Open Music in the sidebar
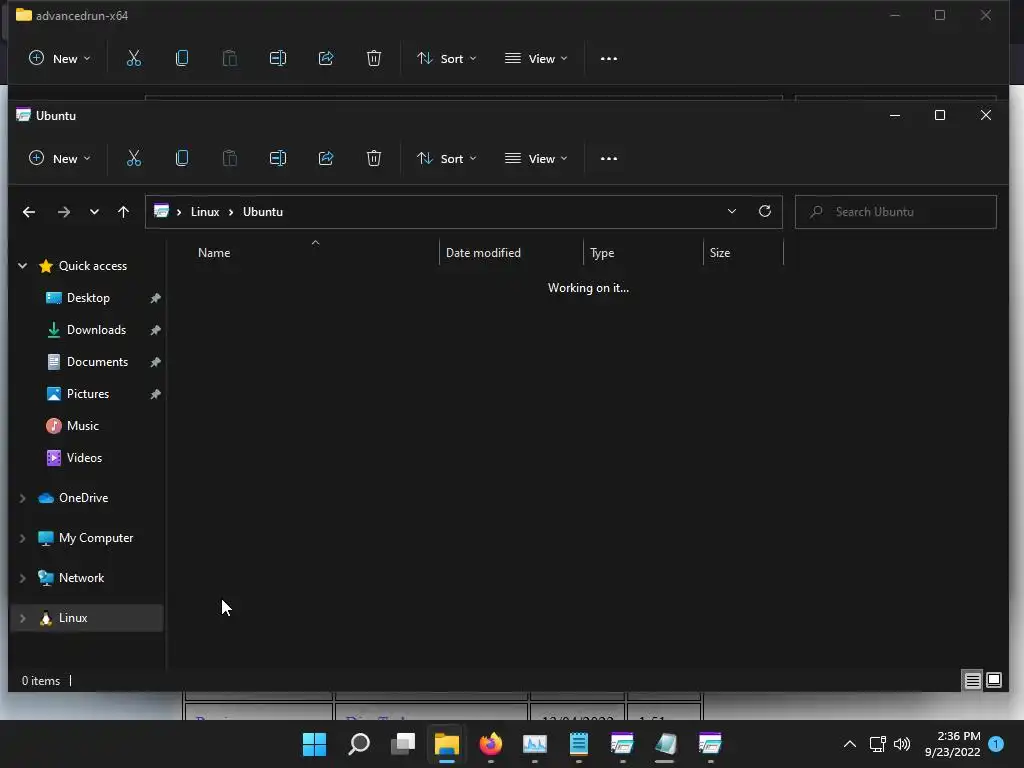This screenshot has height=768, width=1024. click(82, 426)
